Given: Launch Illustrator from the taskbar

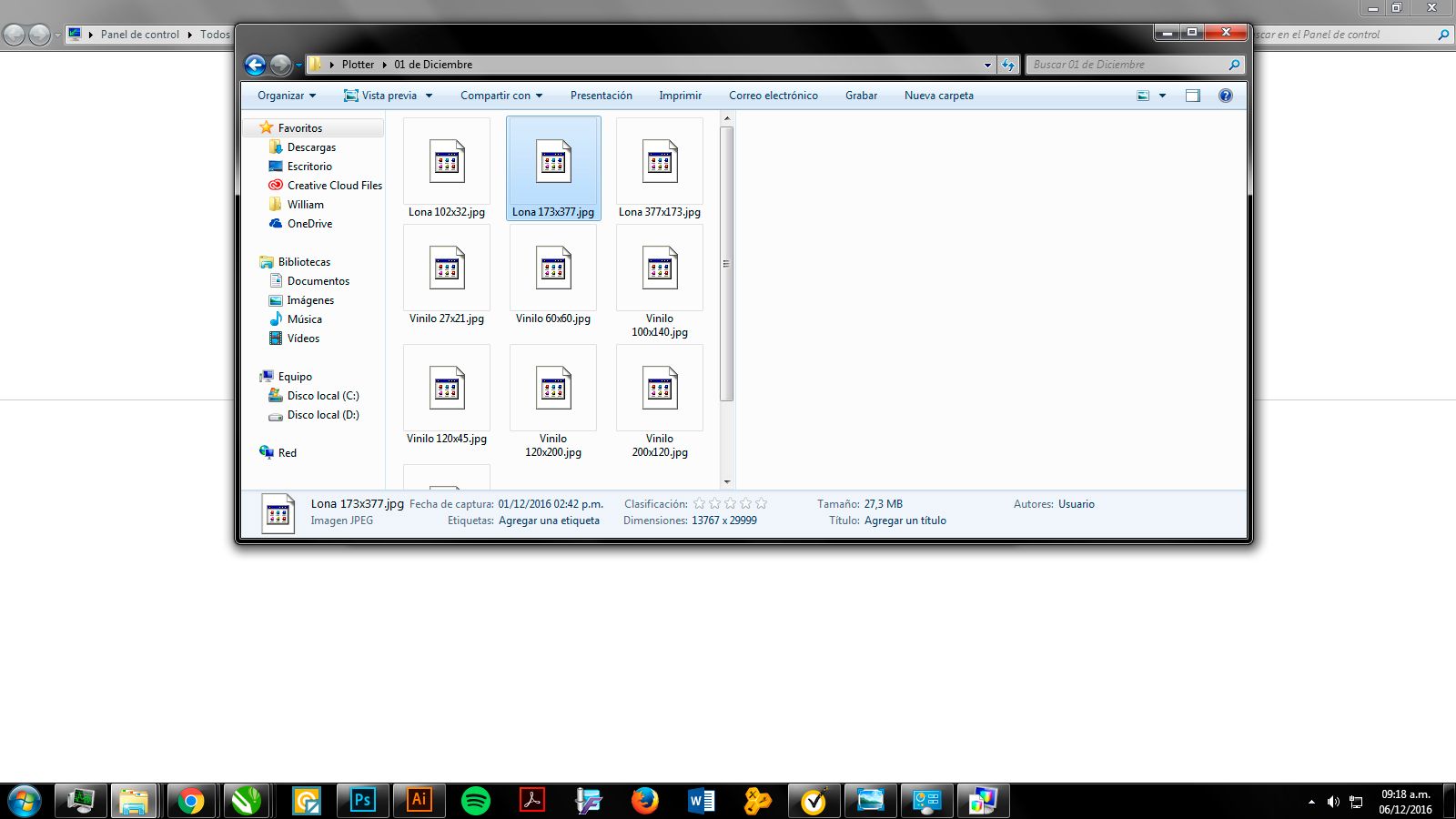Looking at the screenshot, I should pos(419,801).
